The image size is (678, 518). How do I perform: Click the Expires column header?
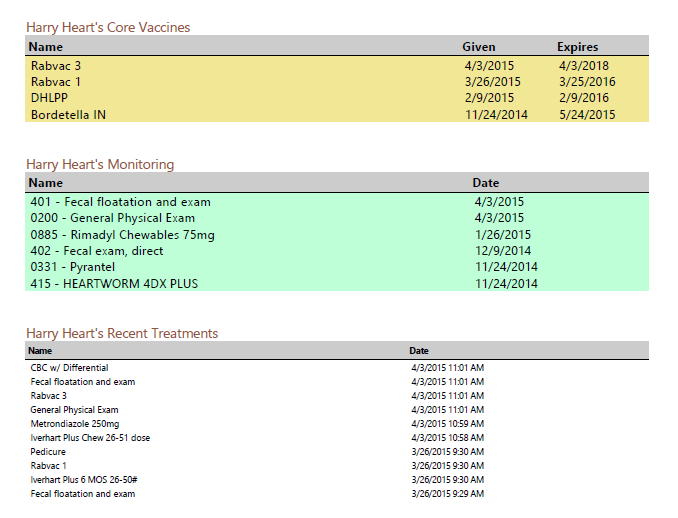click(577, 47)
